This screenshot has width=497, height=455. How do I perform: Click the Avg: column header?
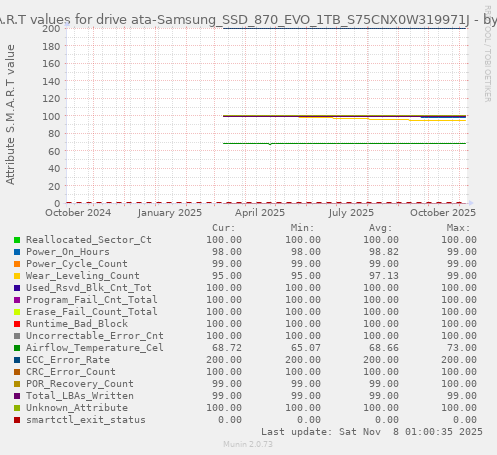coord(380,228)
